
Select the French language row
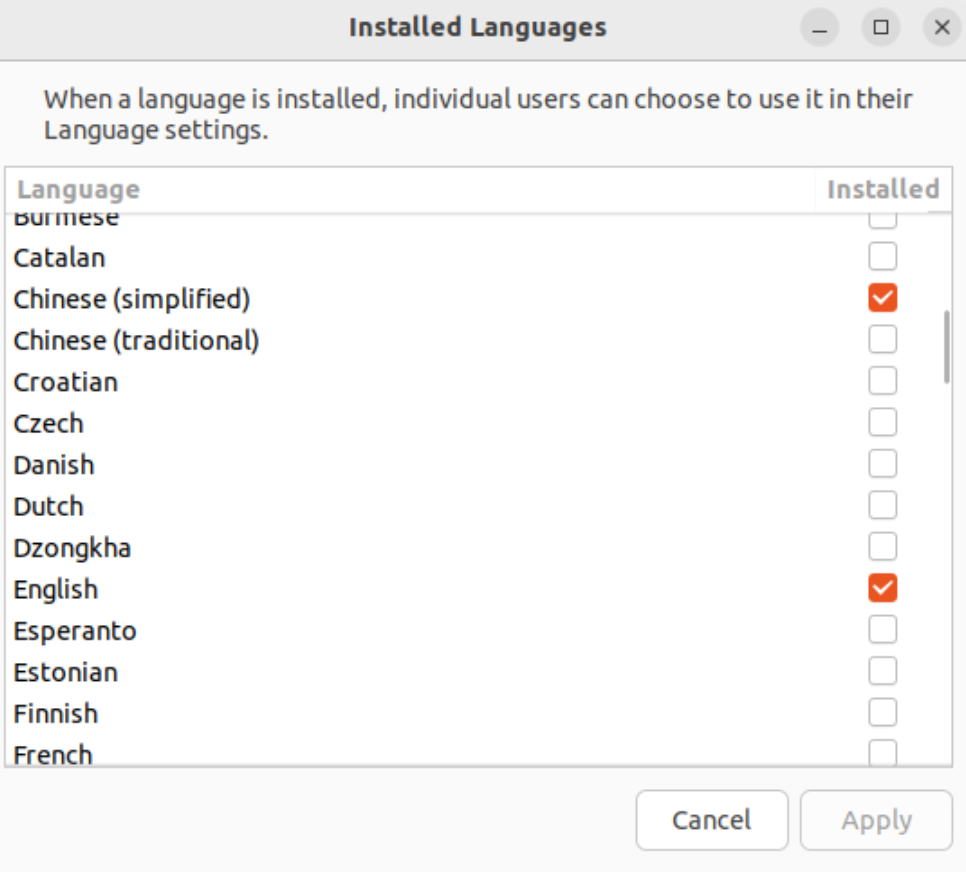point(53,754)
